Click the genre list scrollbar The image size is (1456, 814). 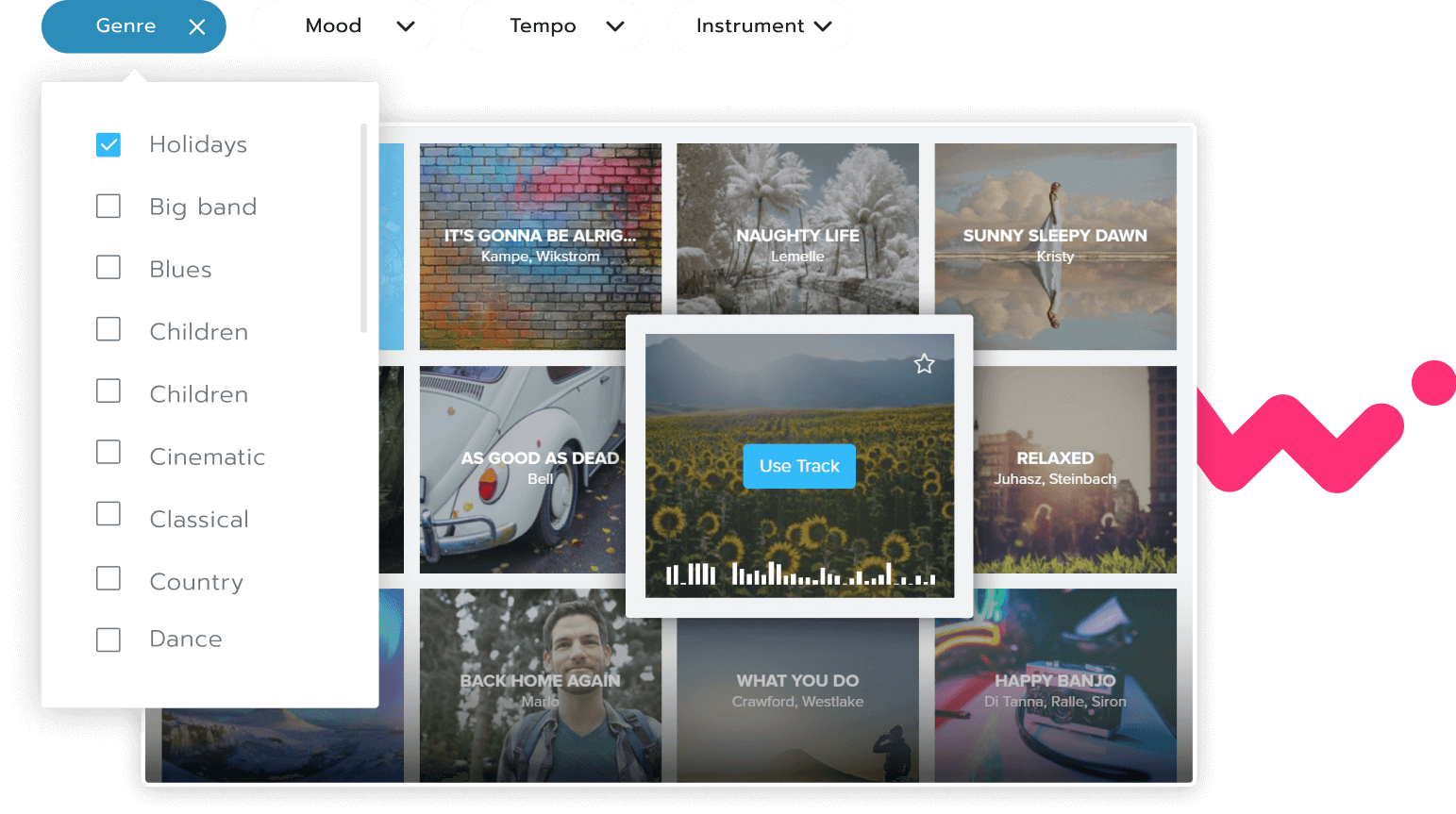tap(363, 228)
